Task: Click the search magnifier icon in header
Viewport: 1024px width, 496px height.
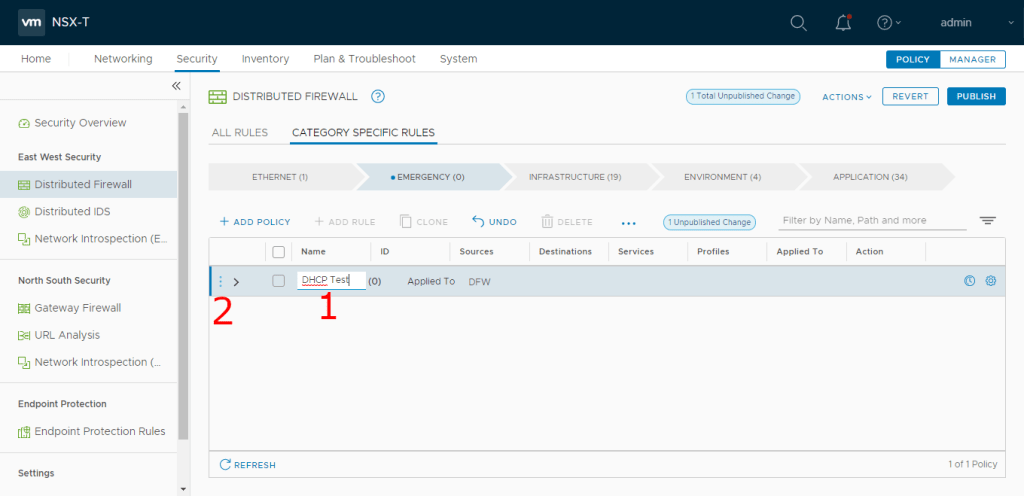Action: point(798,23)
